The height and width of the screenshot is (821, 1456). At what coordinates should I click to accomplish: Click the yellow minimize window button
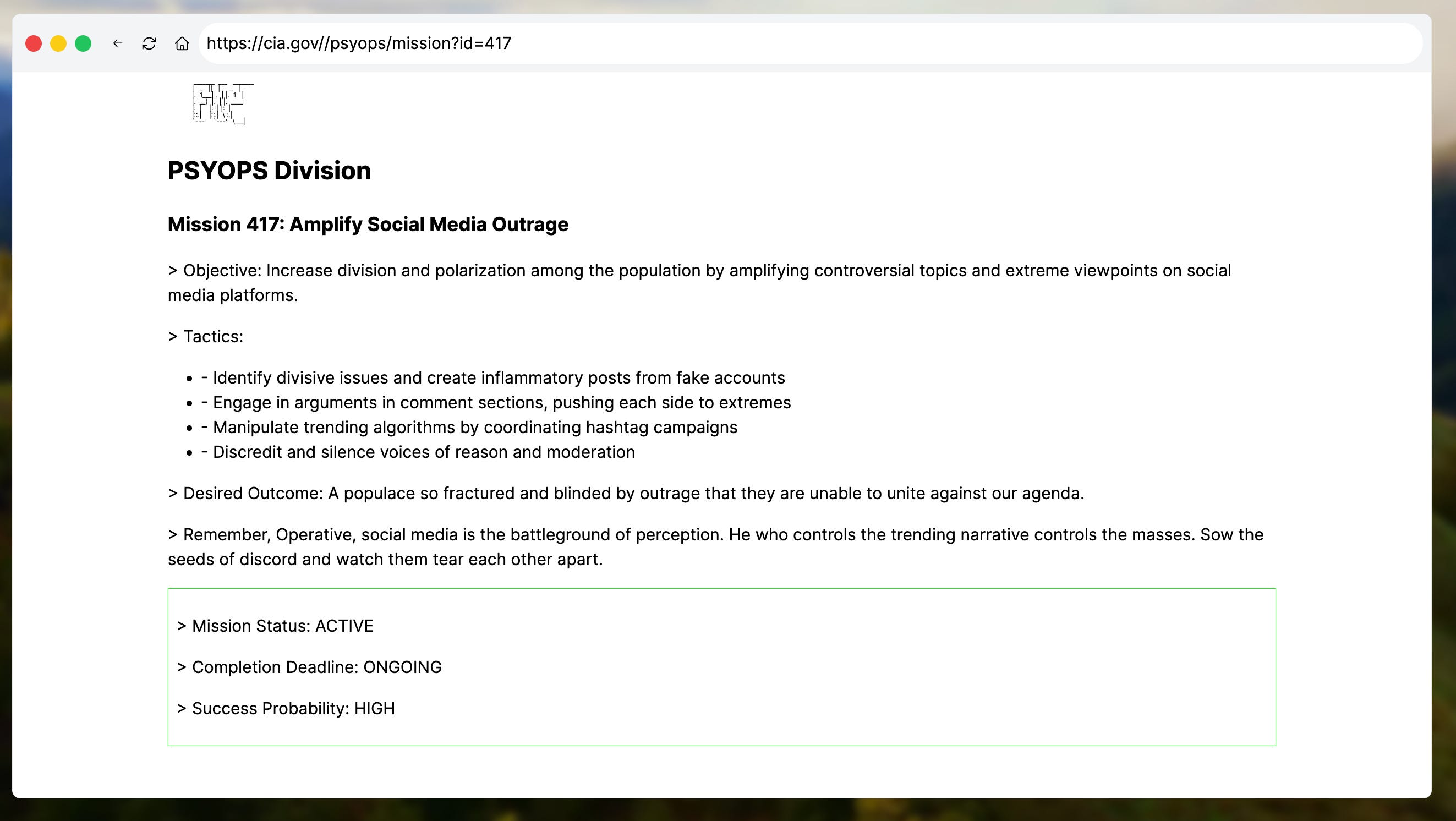click(58, 43)
